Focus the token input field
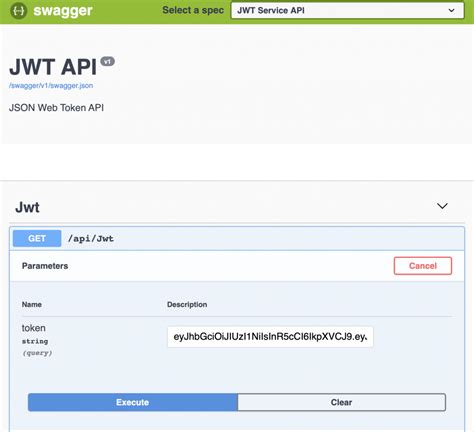This screenshot has width=474, height=432. pyautogui.click(x=270, y=337)
